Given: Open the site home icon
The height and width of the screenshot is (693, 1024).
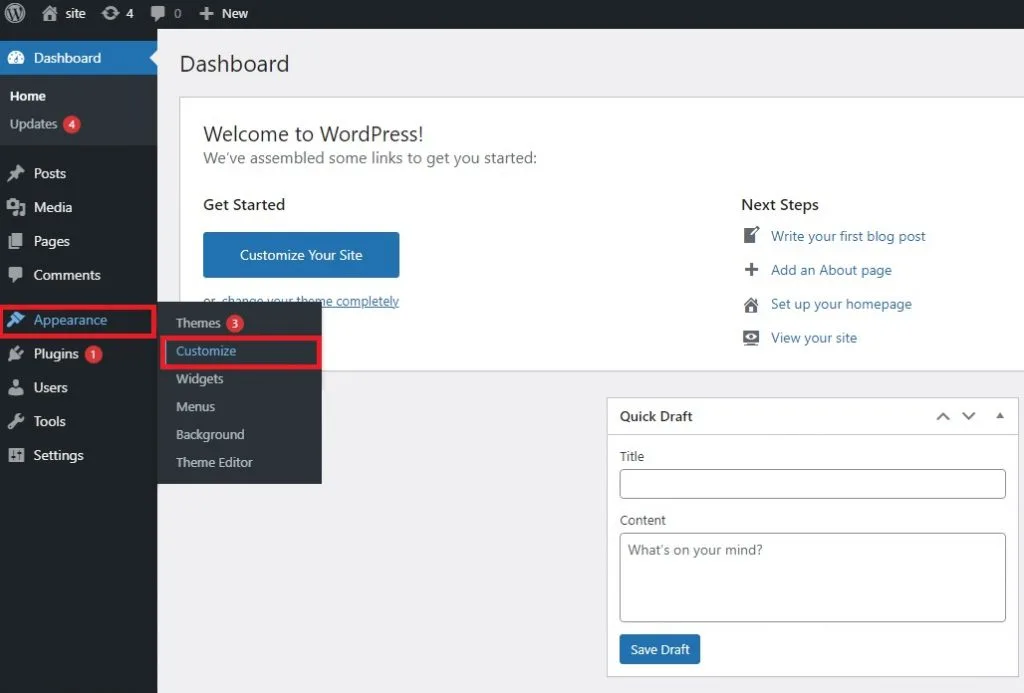Looking at the screenshot, I should point(50,13).
